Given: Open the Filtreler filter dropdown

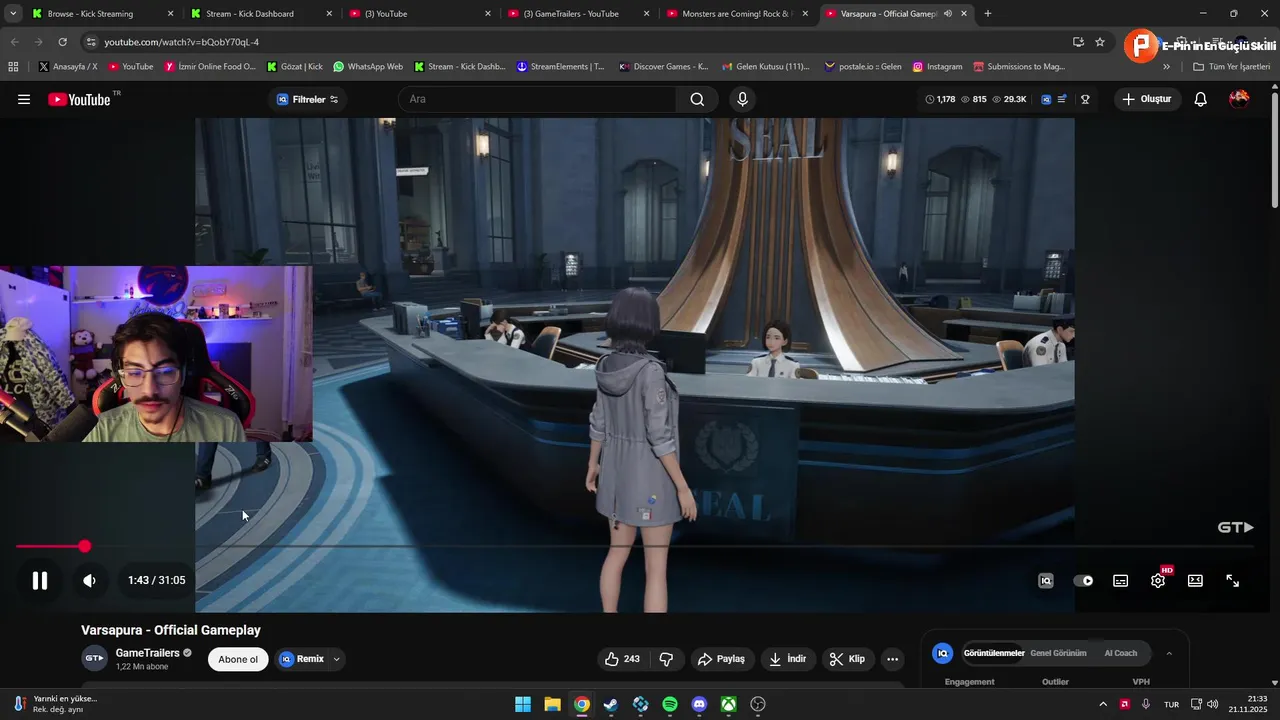Looking at the screenshot, I should 307,99.
